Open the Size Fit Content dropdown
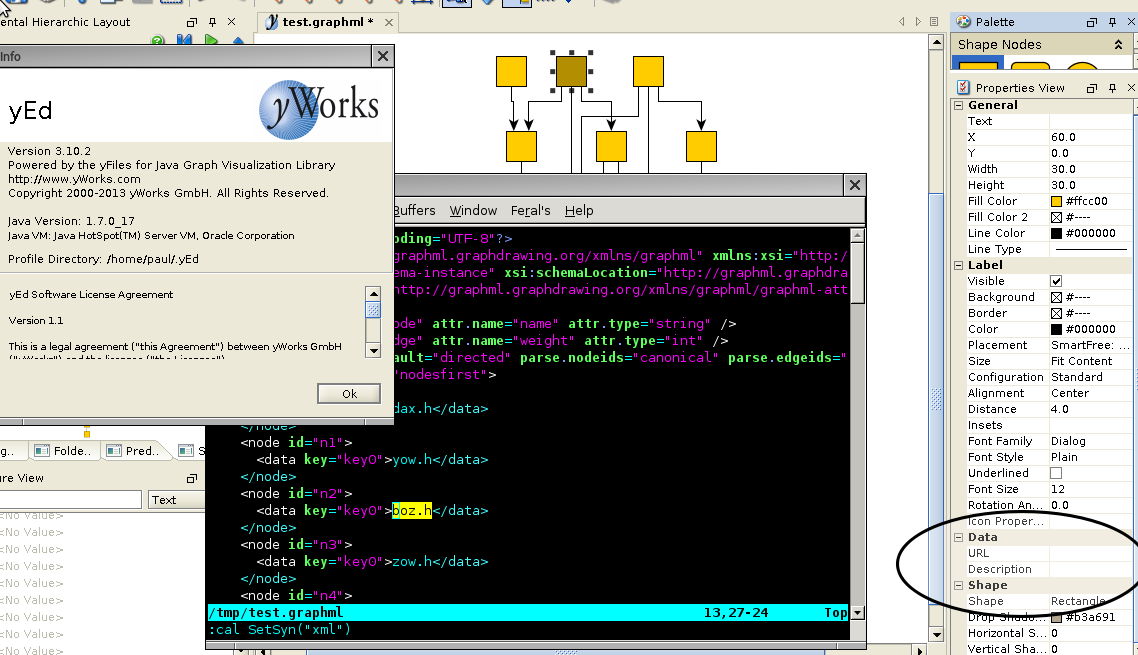The width and height of the screenshot is (1138, 655). (x=1090, y=361)
